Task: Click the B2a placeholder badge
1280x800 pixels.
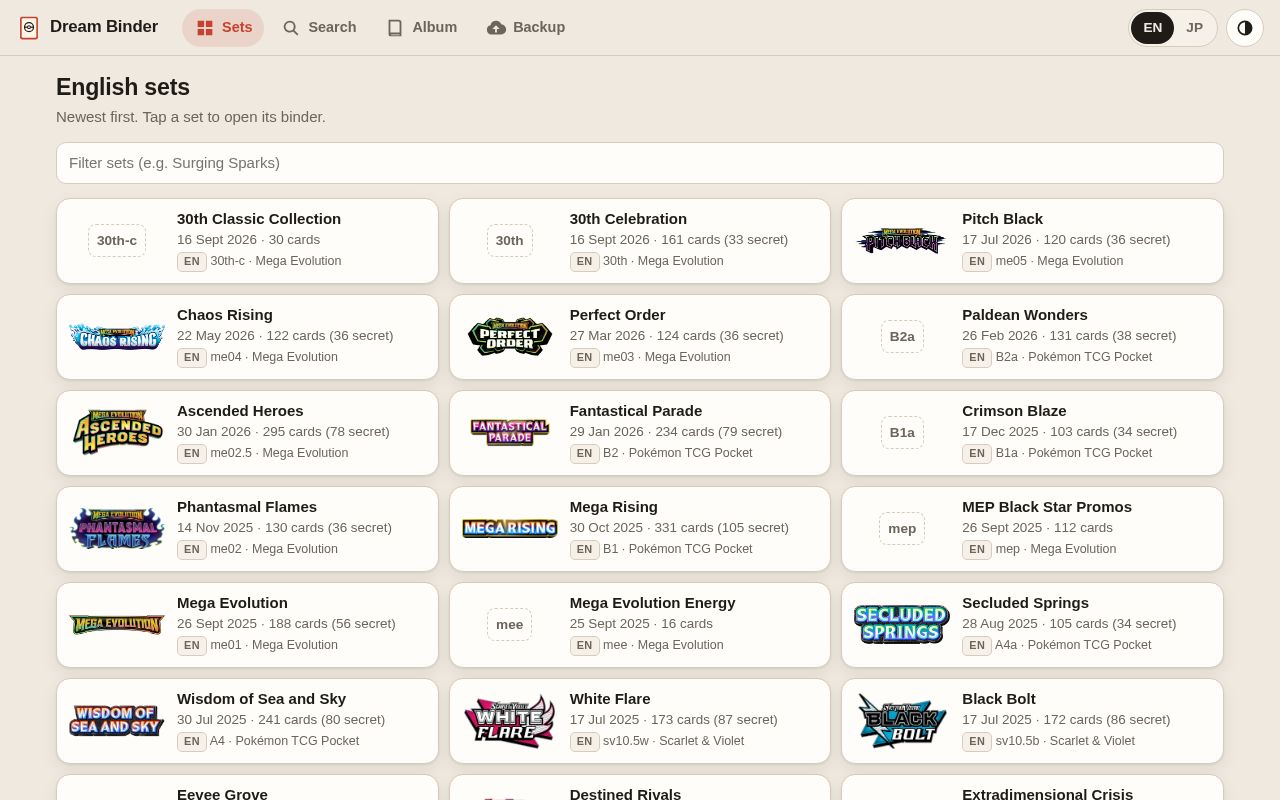Action: click(x=902, y=337)
